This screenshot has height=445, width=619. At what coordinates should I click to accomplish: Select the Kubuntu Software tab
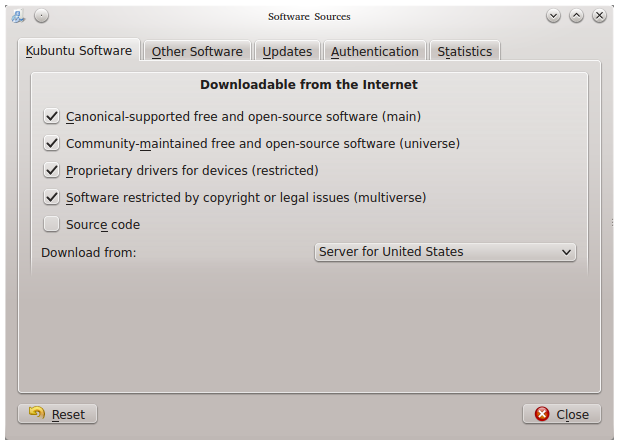pyautogui.click(x=79, y=51)
